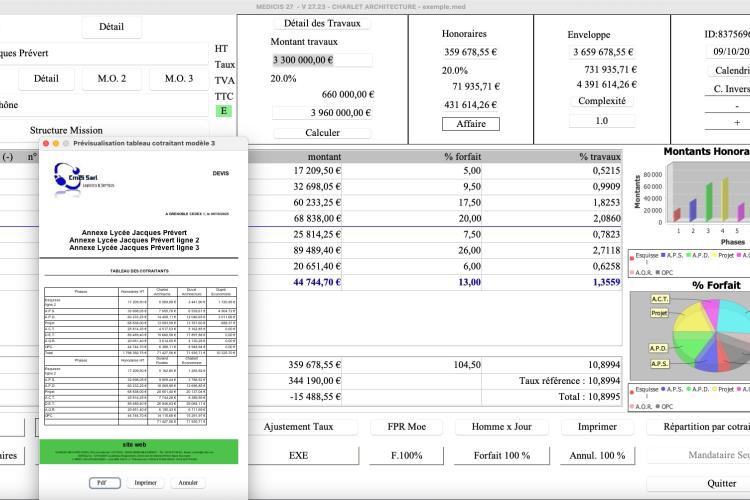The height and width of the screenshot is (500, 750).
Task: Open the Calendrier button
Action: click(729, 70)
